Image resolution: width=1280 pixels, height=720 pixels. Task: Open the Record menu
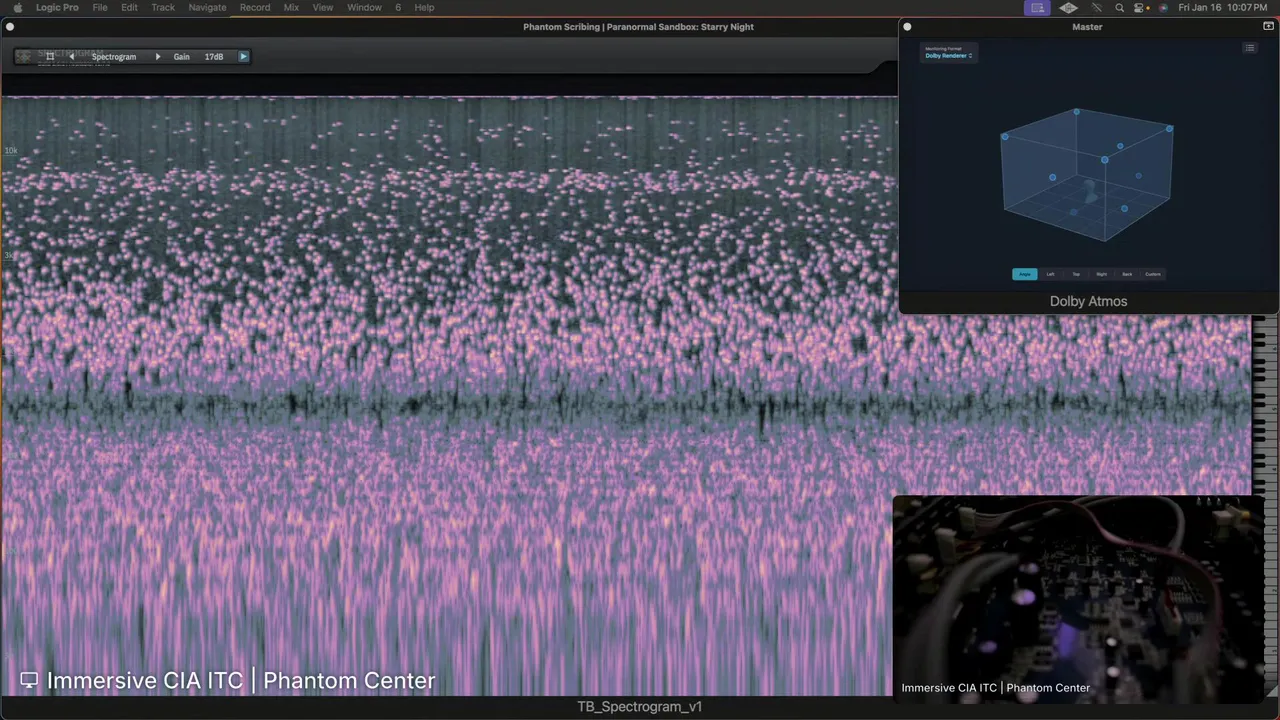point(255,7)
